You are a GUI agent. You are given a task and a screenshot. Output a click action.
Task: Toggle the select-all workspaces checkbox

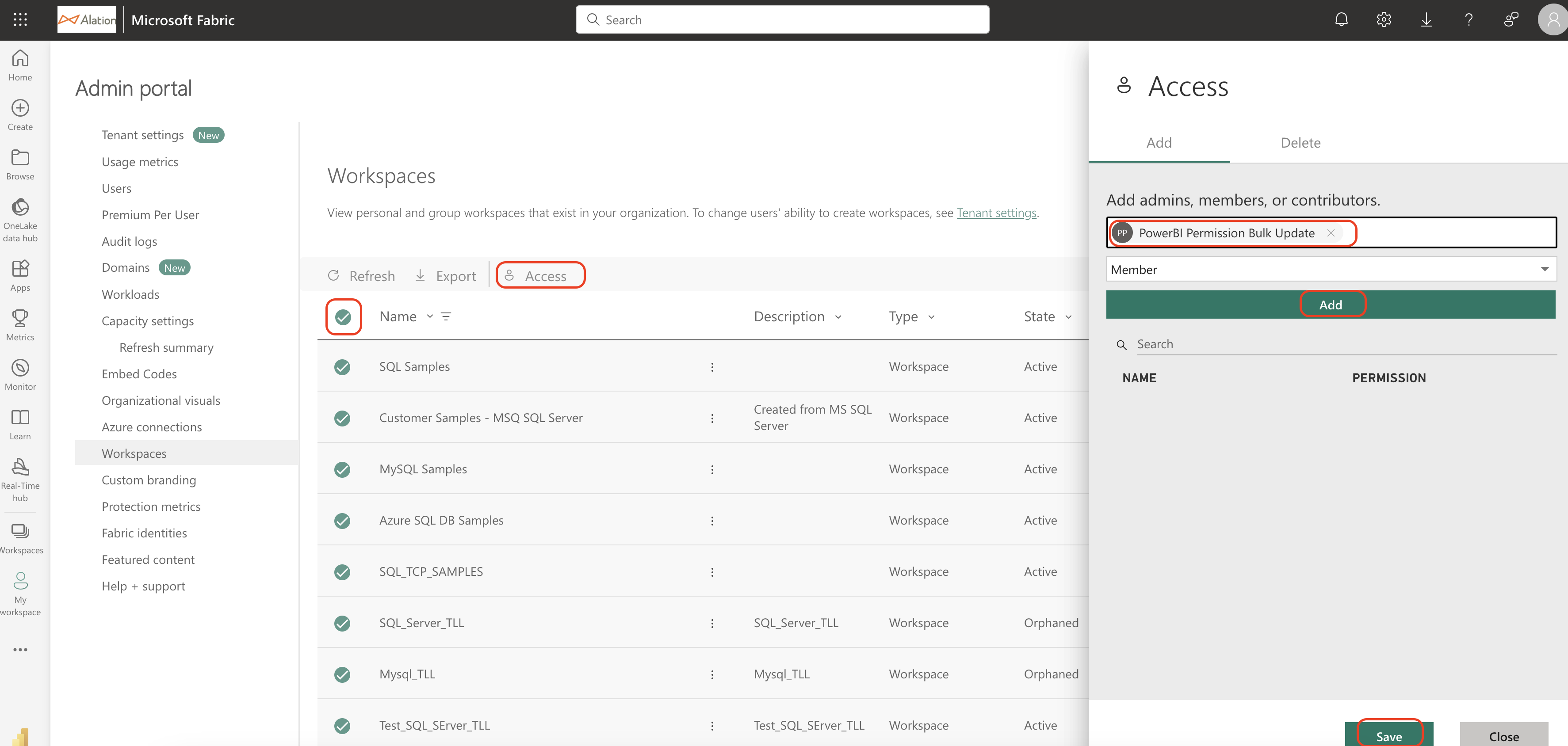(343, 317)
